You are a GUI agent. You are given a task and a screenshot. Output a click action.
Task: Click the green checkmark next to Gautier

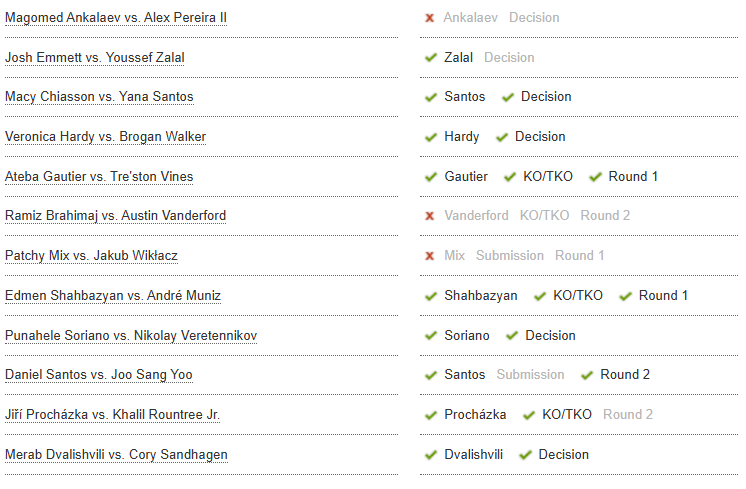[431, 177]
